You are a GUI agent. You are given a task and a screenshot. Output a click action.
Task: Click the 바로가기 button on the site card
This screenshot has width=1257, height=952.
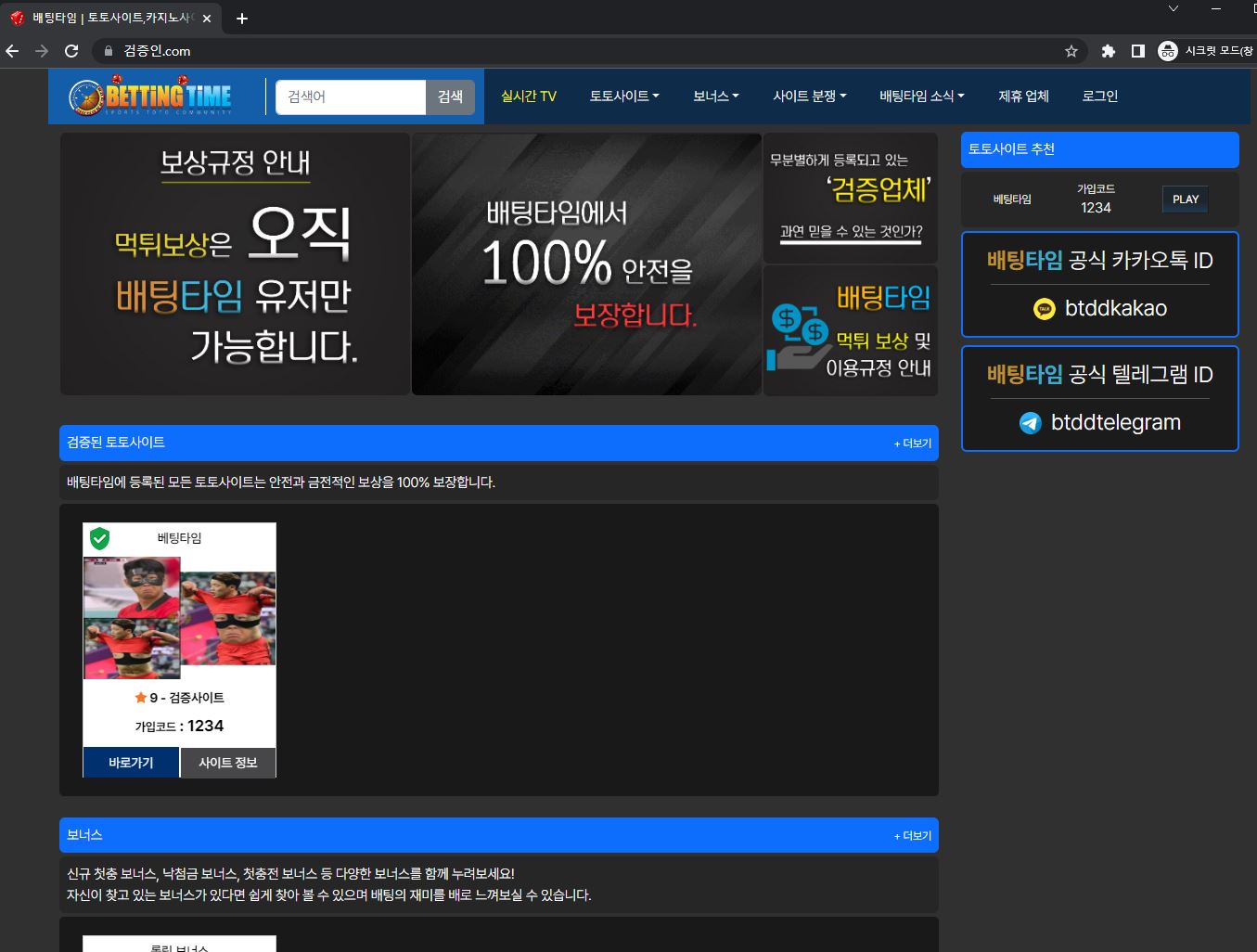[x=131, y=763]
